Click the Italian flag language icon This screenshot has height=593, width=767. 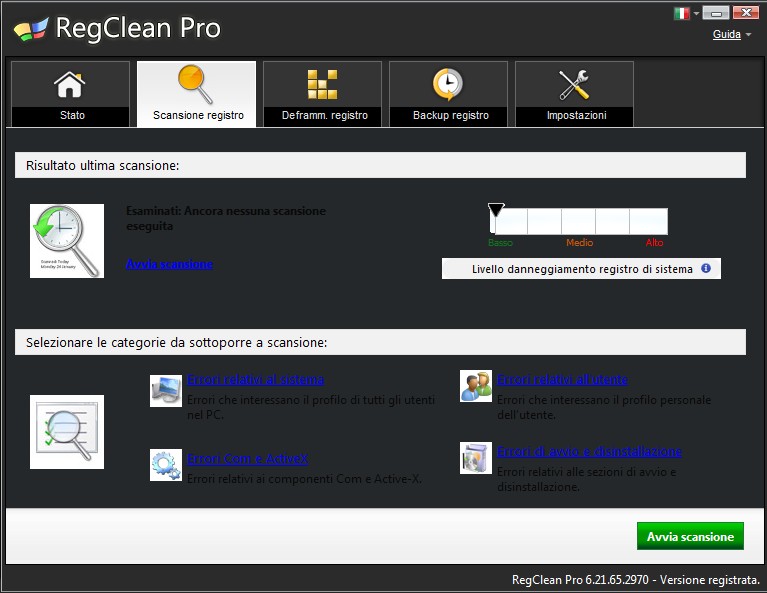point(681,13)
